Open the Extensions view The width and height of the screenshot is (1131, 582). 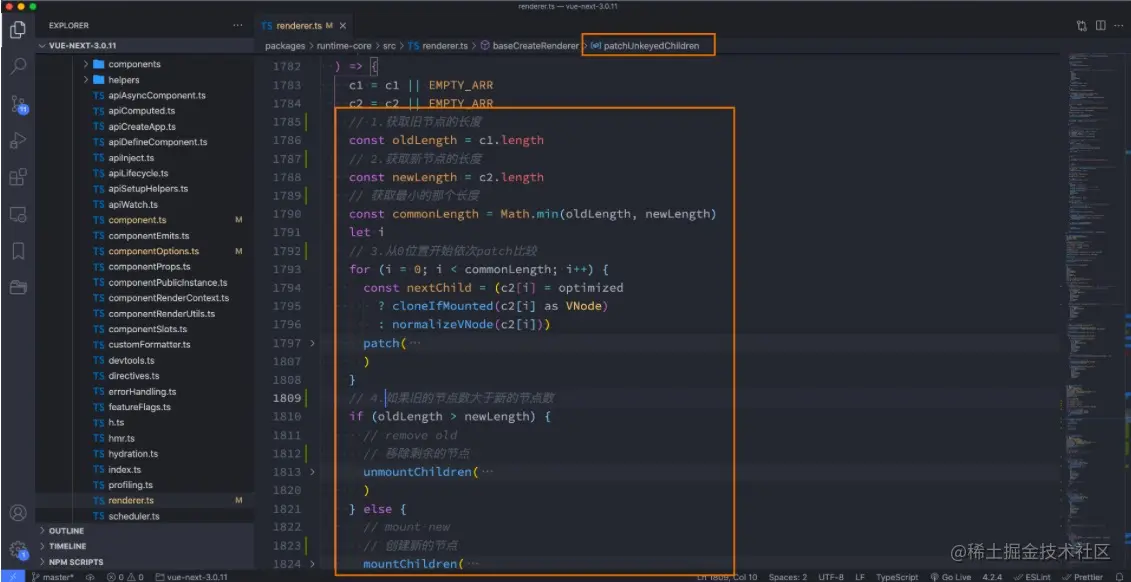[18, 177]
